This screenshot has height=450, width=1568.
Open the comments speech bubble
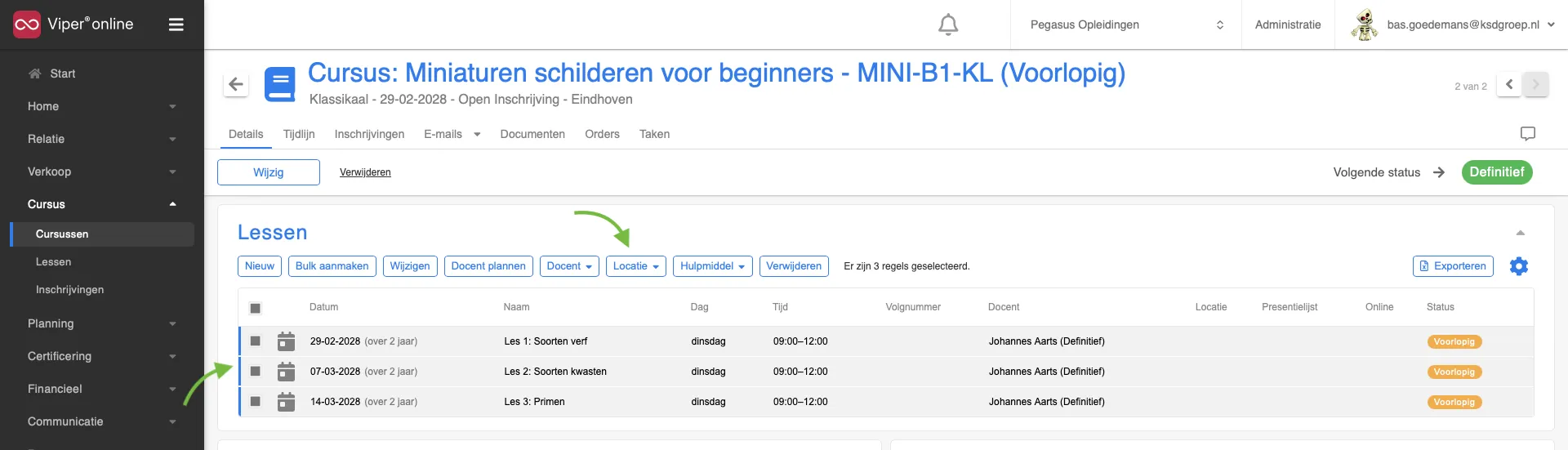(1528, 133)
